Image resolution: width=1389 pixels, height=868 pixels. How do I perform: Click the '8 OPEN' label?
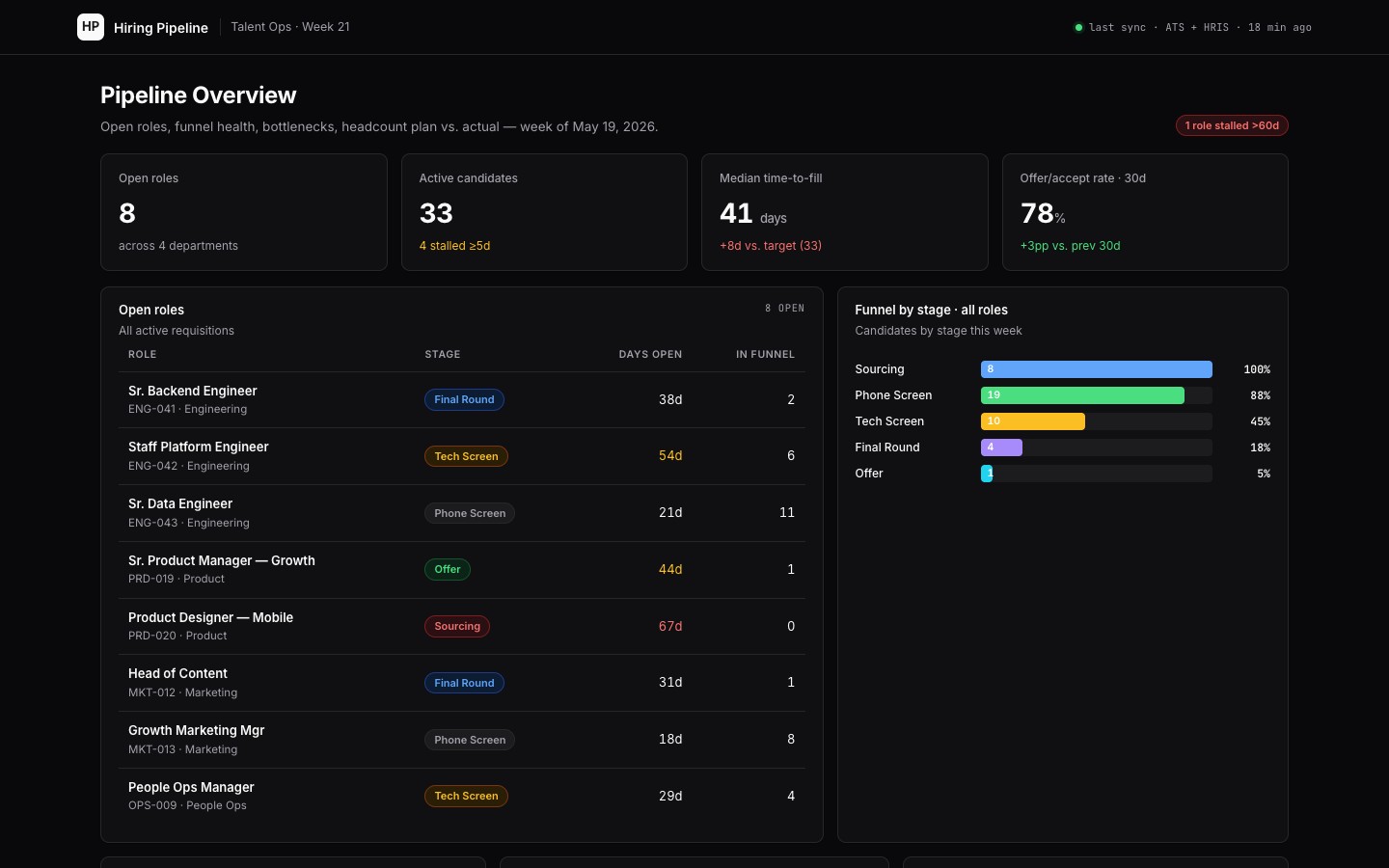pos(784,309)
